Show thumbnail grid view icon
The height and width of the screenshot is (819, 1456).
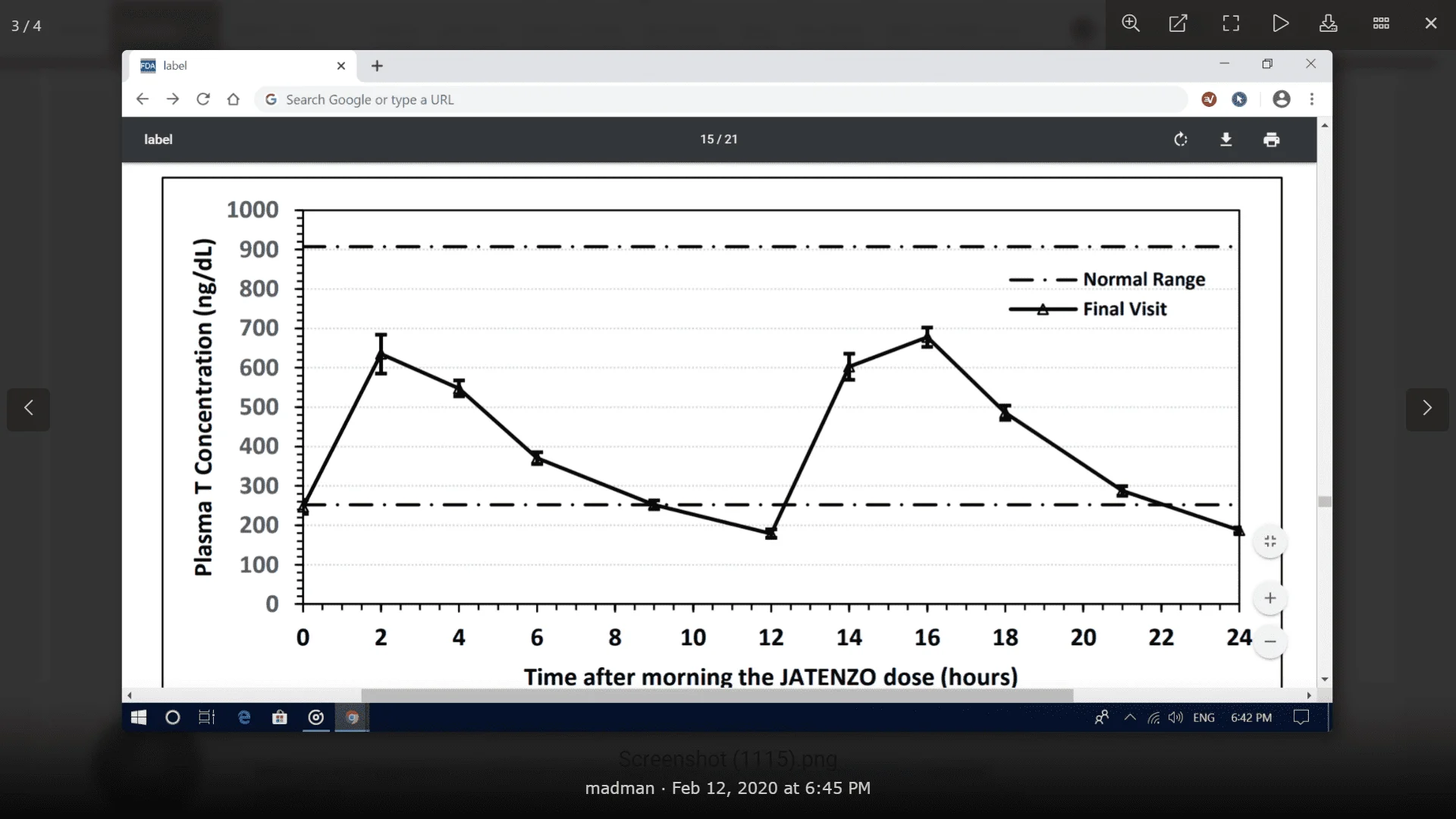1381,24
